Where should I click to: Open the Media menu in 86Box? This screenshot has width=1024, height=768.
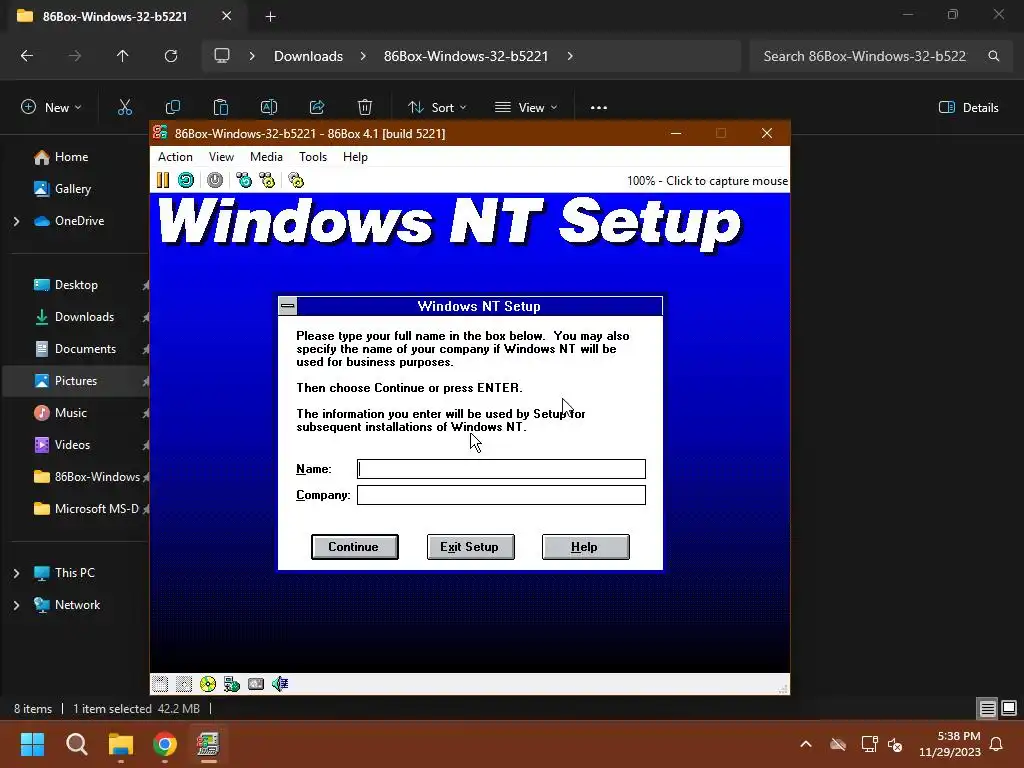tap(266, 157)
